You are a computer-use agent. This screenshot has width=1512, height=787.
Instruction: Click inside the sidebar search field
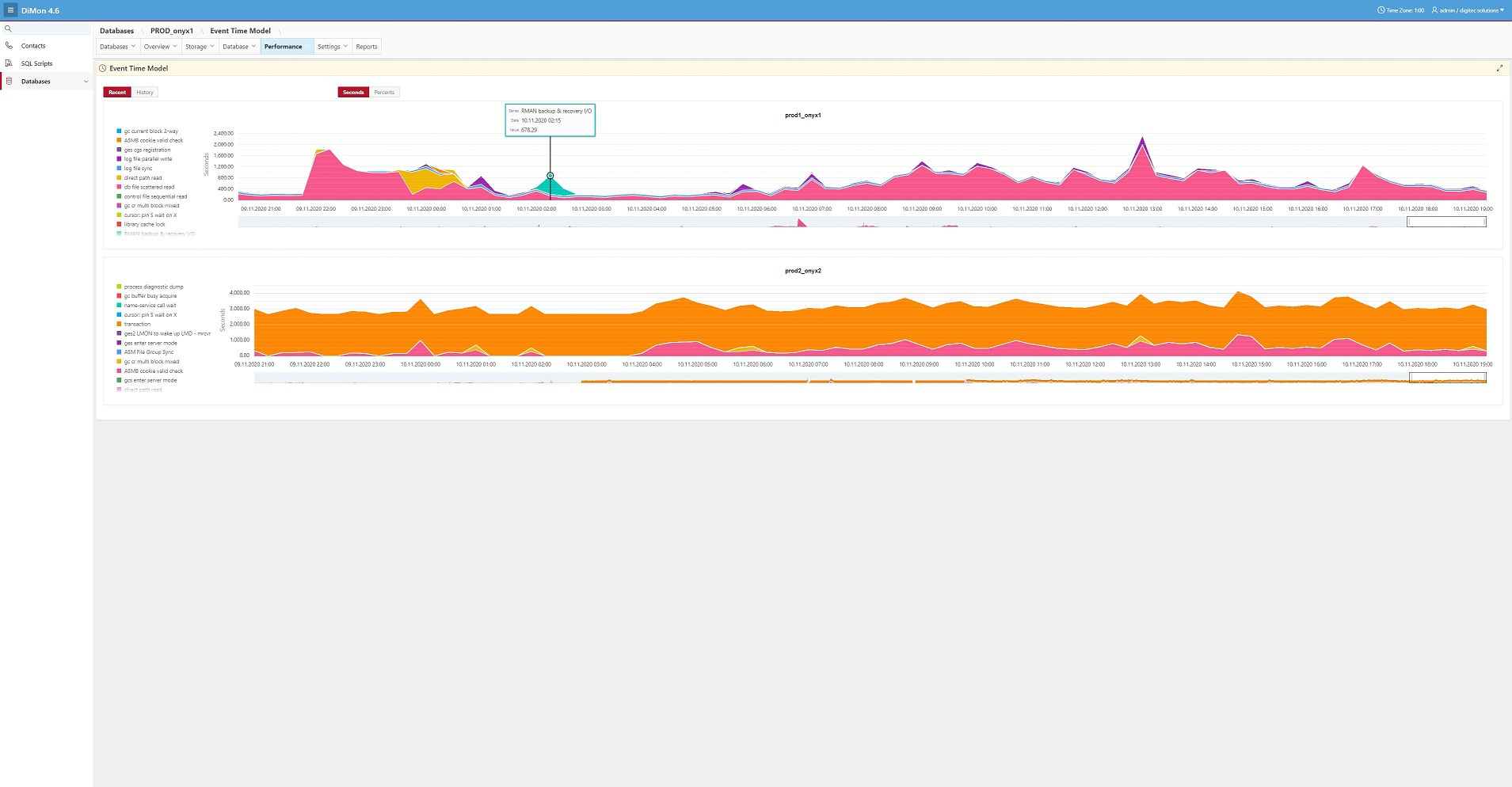[x=51, y=29]
